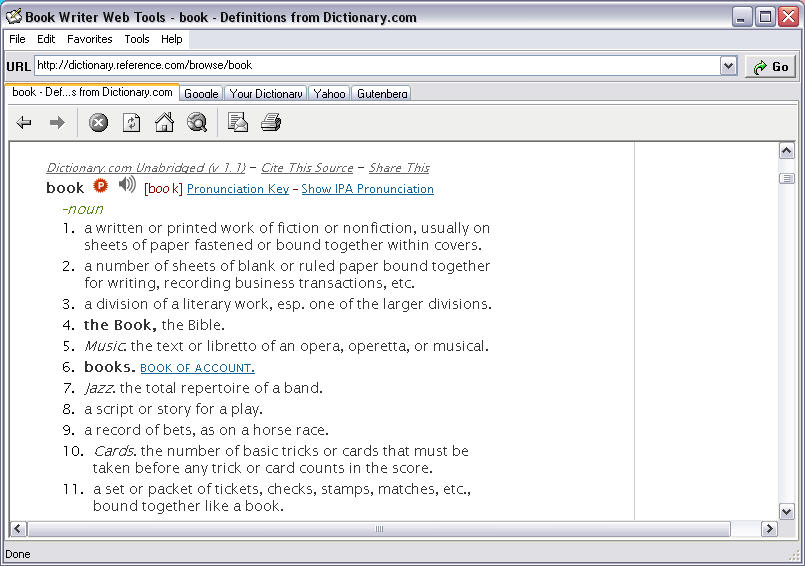Open the home page via house icon
The width and height of the screenshot is (805, 566).
[164, 123]
